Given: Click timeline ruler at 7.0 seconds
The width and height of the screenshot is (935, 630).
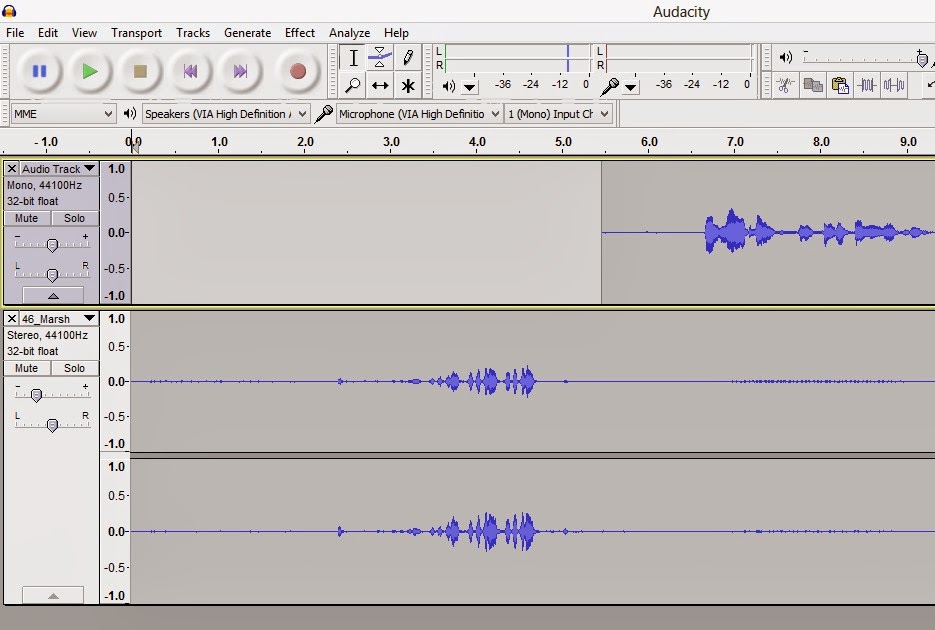Looking at the screenshot, I should coord(735,142).
